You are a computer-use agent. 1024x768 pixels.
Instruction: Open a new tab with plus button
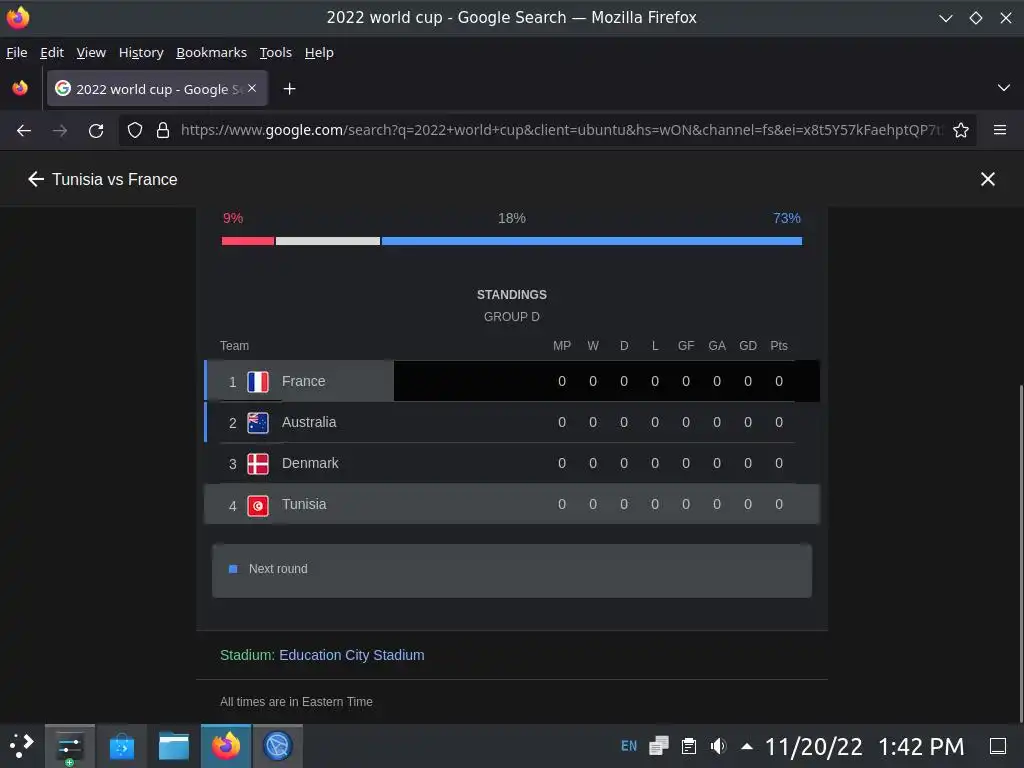(289, 89)
